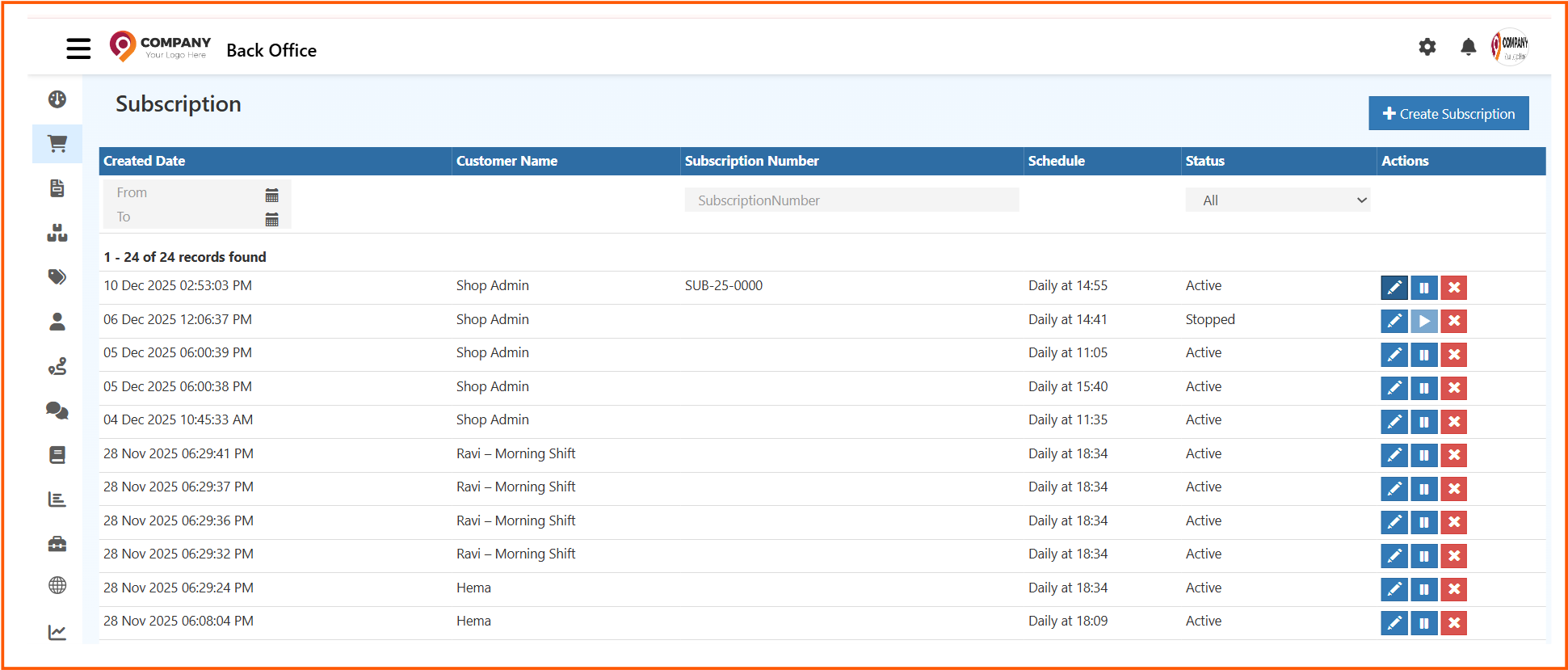
Task: Edit subscription scheduled Daily at 11:35
Action: click(1394, 422)
